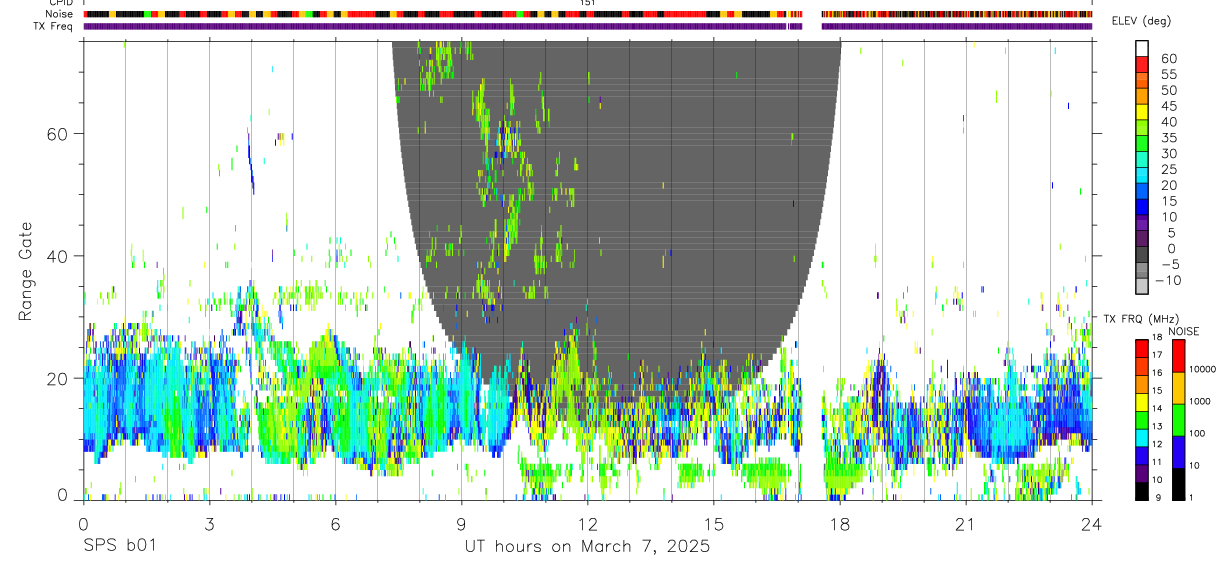
Task: Select the 50 label on elevation scale
Action: (1168, 90)
